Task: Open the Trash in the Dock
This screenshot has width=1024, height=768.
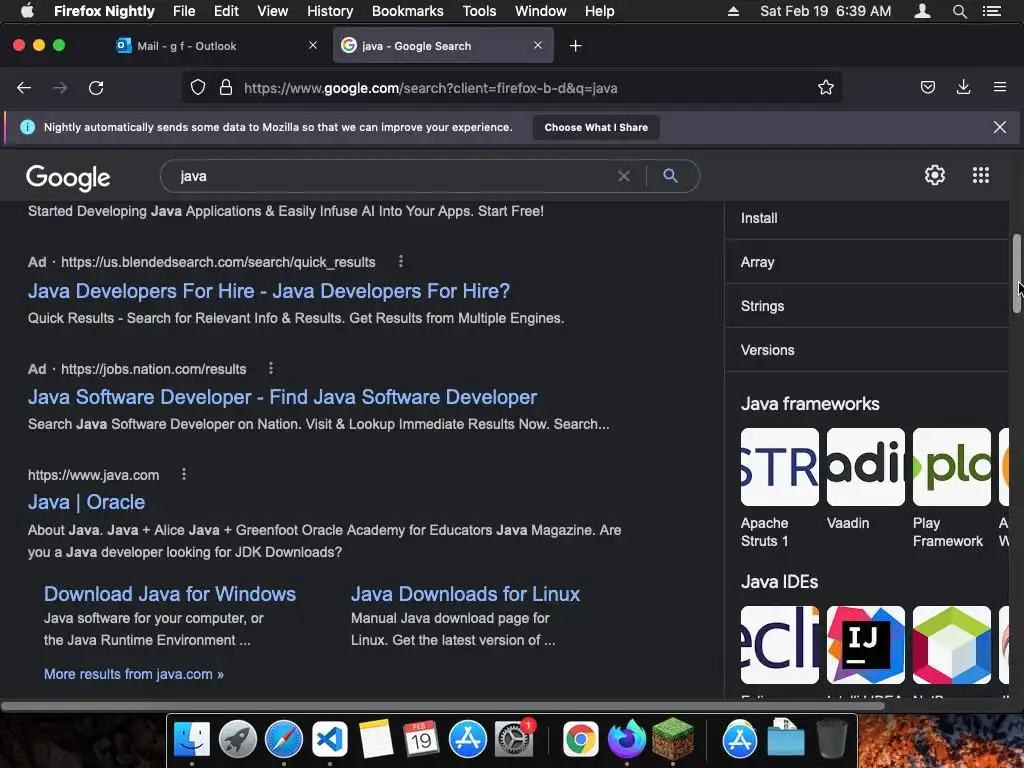Action: pos(831,739)
